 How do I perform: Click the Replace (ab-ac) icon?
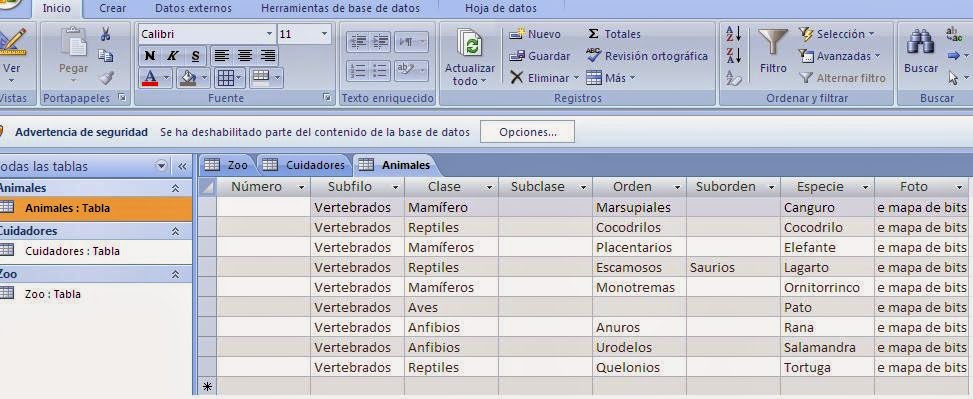(x=954, y=34)
